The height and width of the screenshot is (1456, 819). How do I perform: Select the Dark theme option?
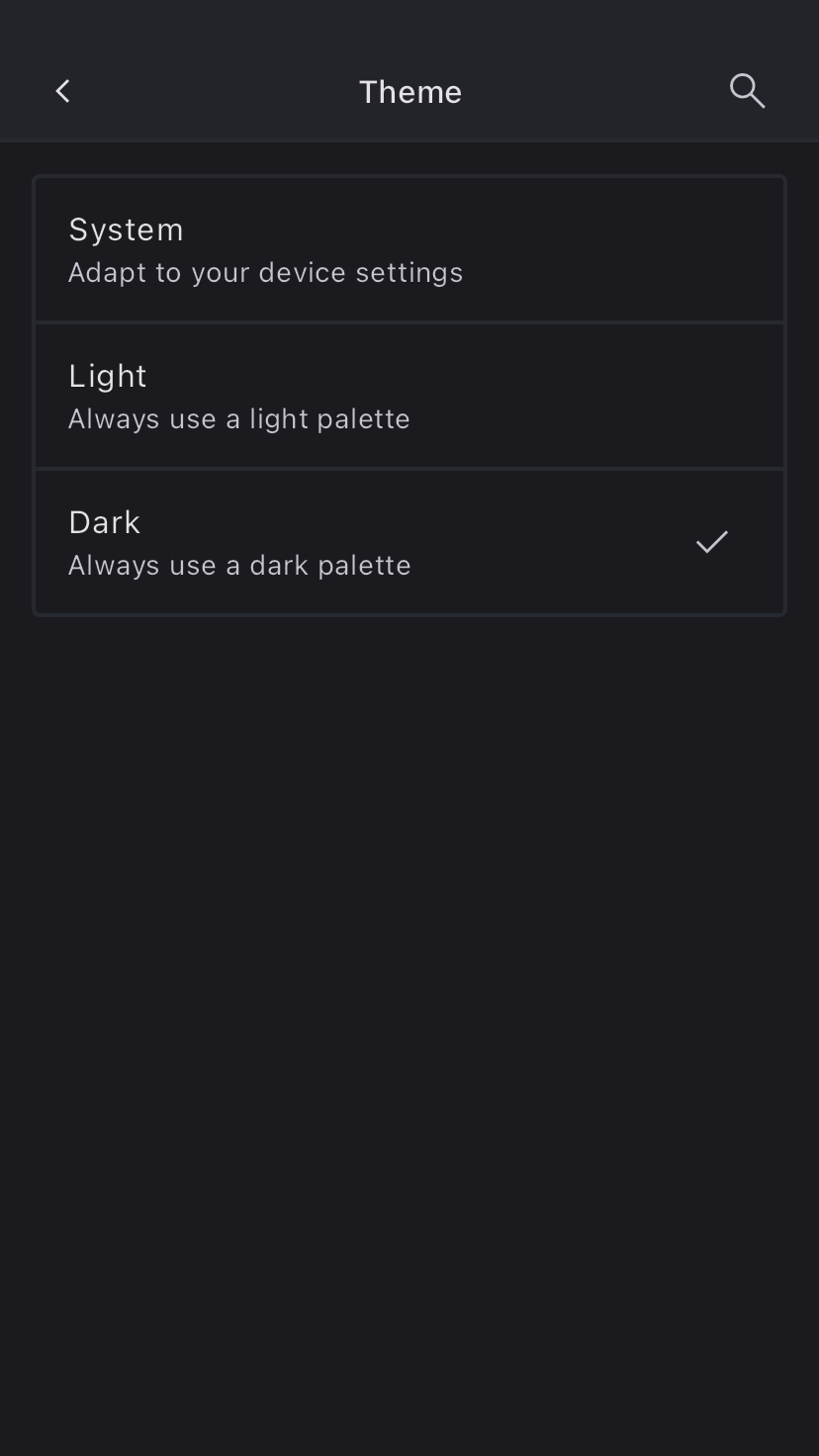coord(409,542)
